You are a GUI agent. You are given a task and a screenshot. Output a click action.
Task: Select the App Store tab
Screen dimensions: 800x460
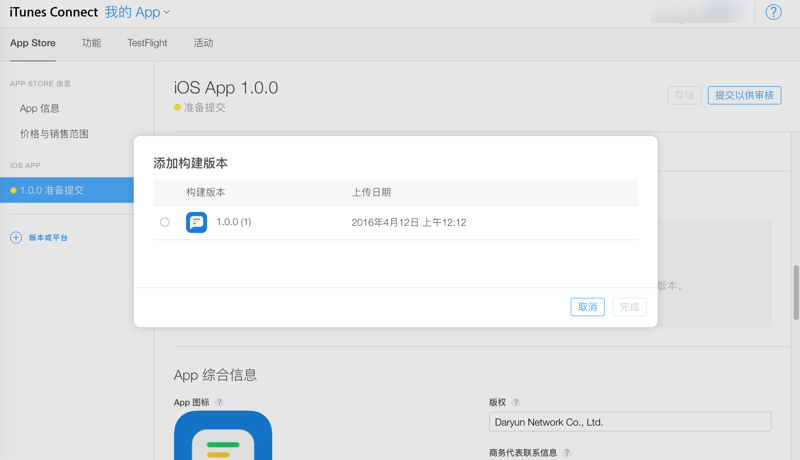[33, 43]
